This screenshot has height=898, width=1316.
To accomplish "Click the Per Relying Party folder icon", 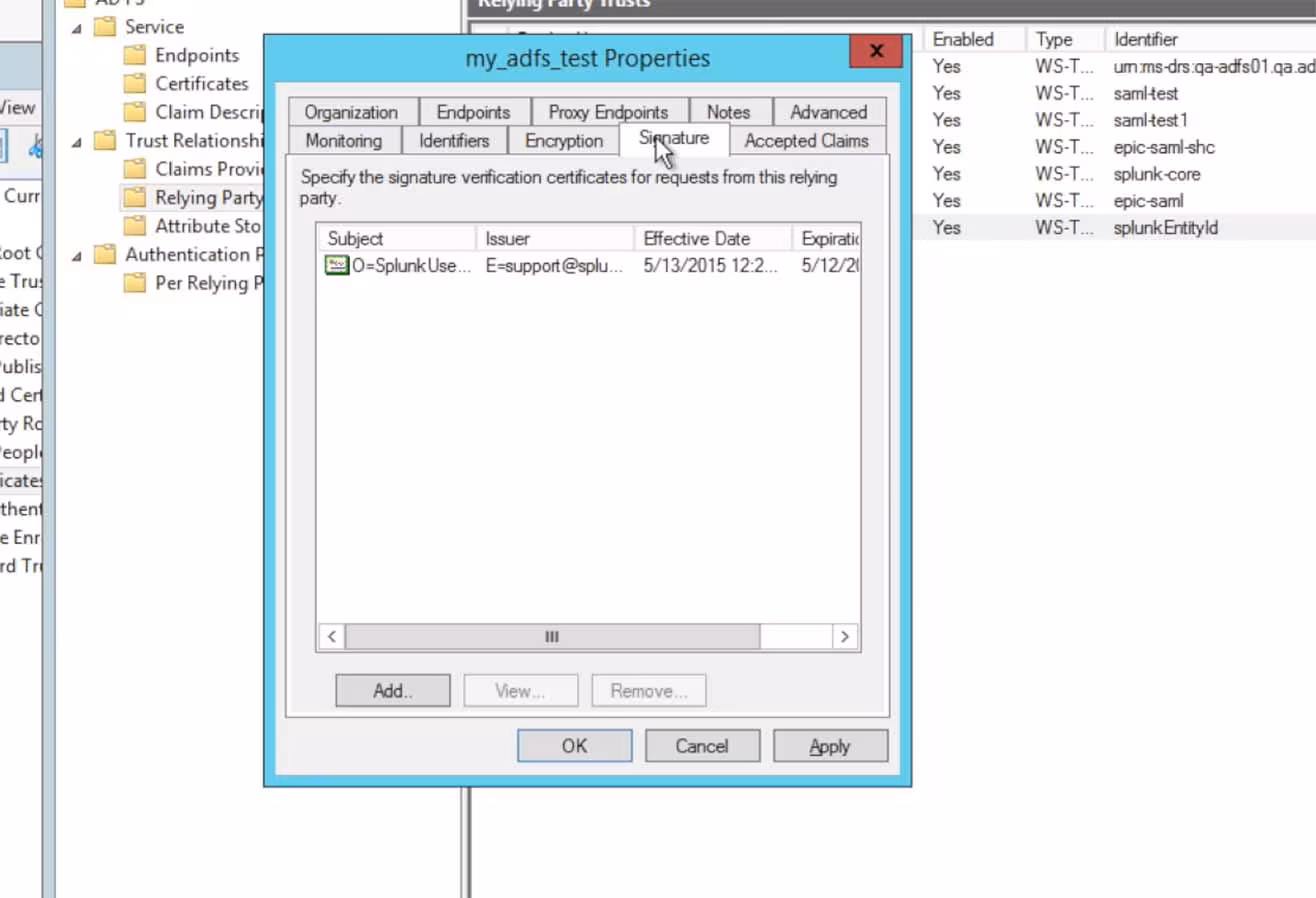I will click(134, 283).
